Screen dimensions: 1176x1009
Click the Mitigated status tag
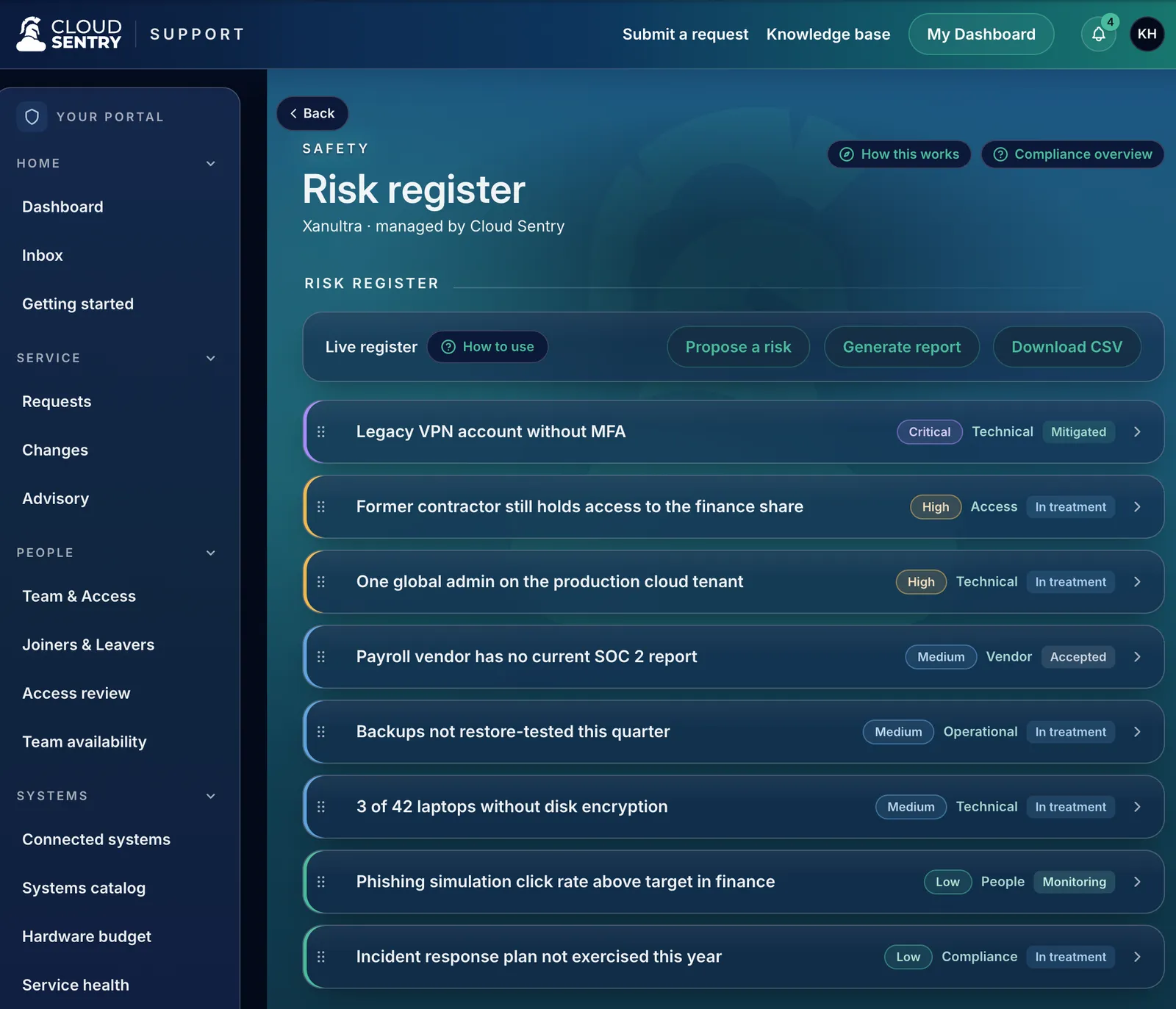[x=1078, y=432]
